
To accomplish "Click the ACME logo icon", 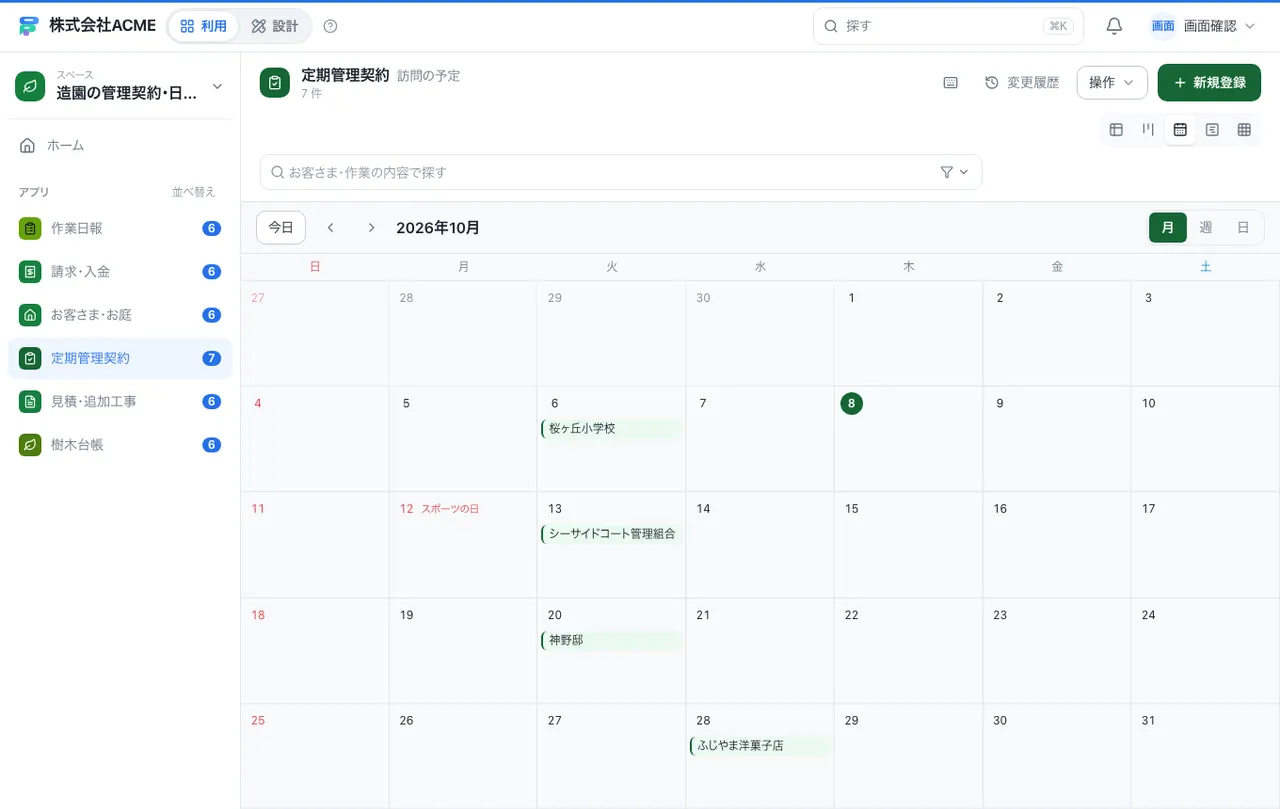I will pyautogui.click(x=28, y=26).
